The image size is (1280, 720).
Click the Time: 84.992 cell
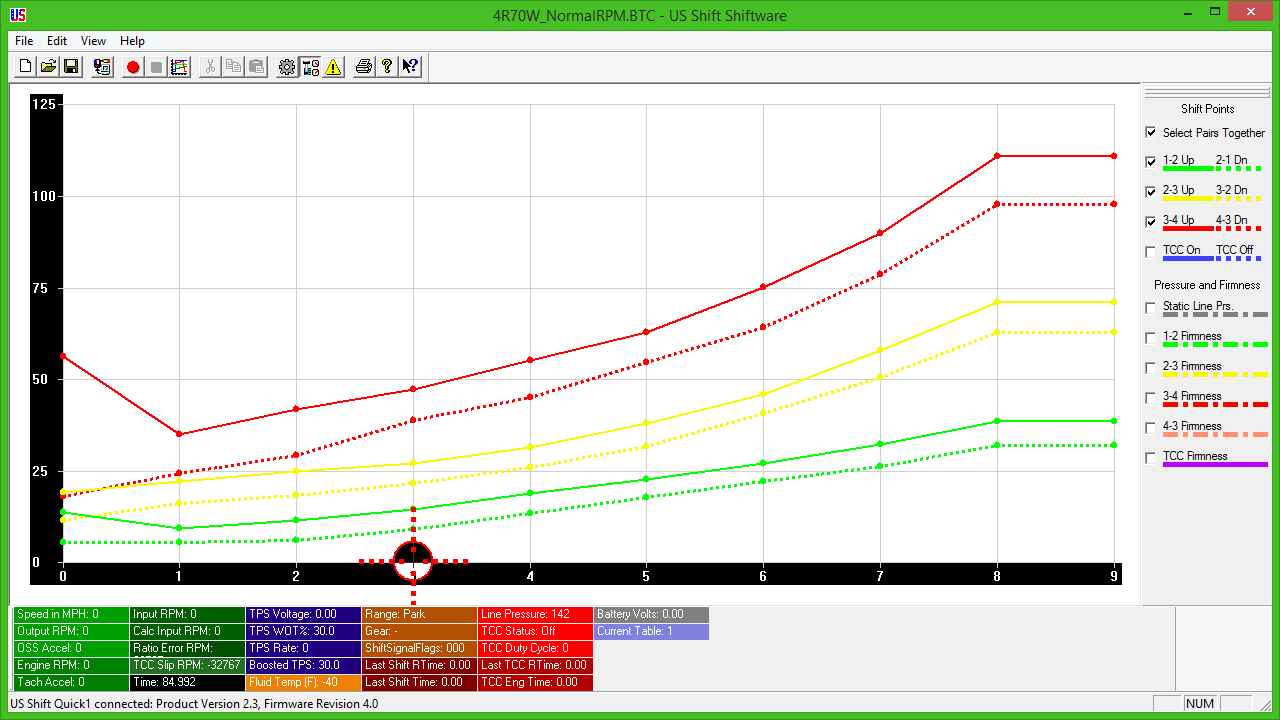pyautogui.click(x=187, y=682)
